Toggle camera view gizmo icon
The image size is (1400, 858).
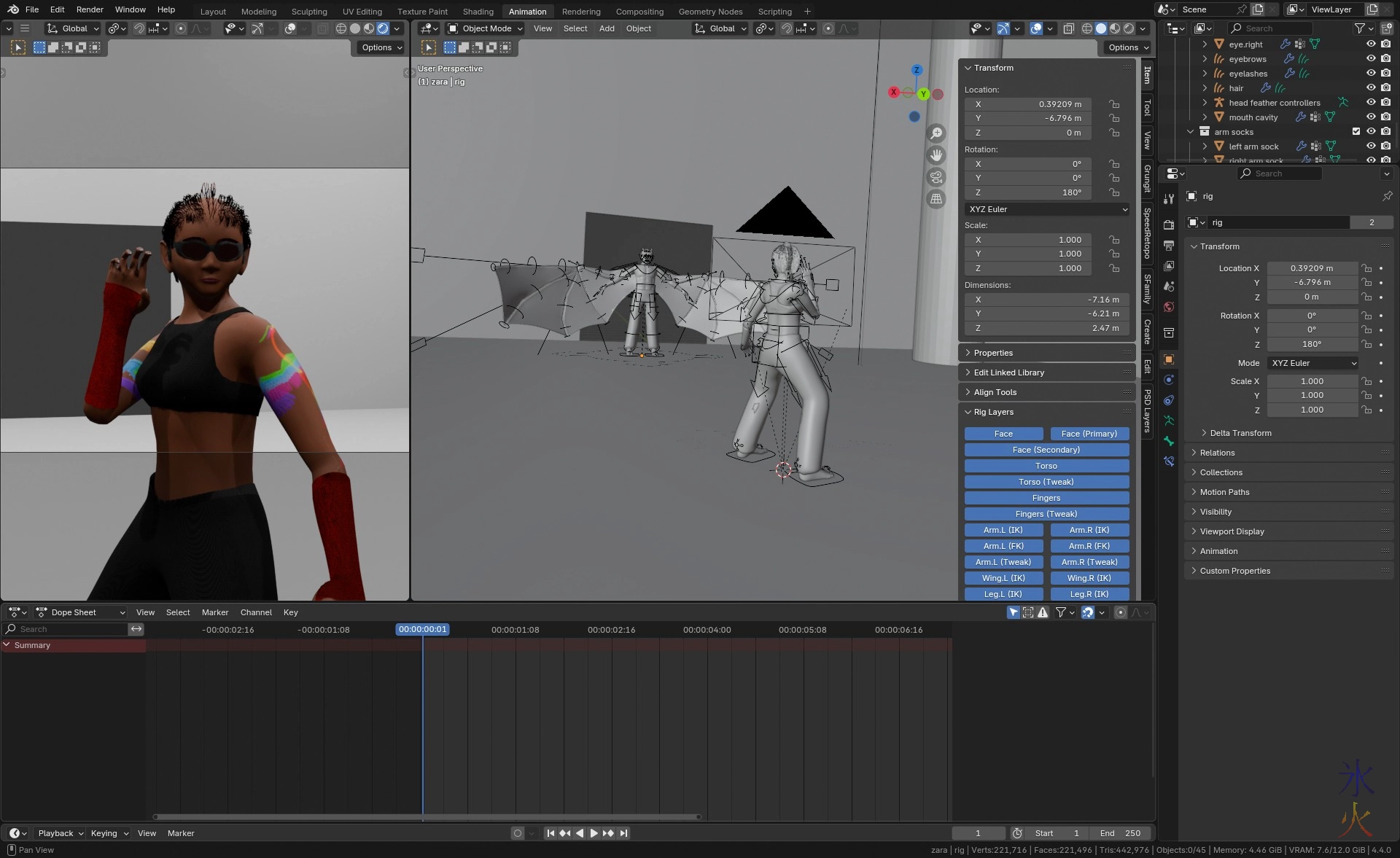[x=936, y=177]
